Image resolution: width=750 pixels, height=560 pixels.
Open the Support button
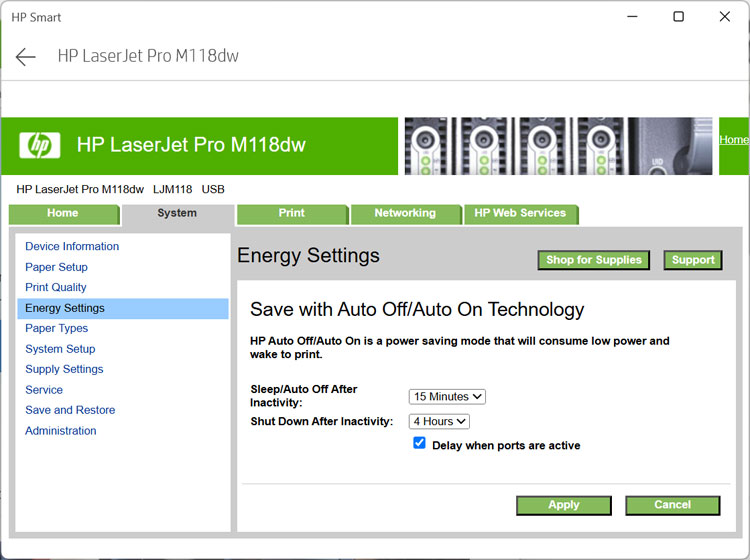[693, 260]
